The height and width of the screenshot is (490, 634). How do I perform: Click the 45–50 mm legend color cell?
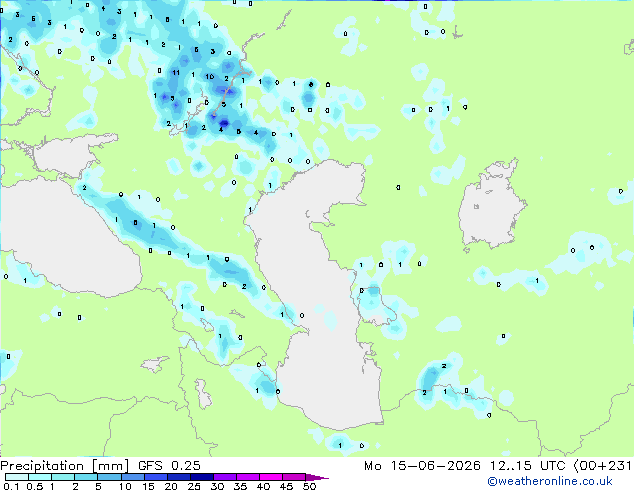294,477
